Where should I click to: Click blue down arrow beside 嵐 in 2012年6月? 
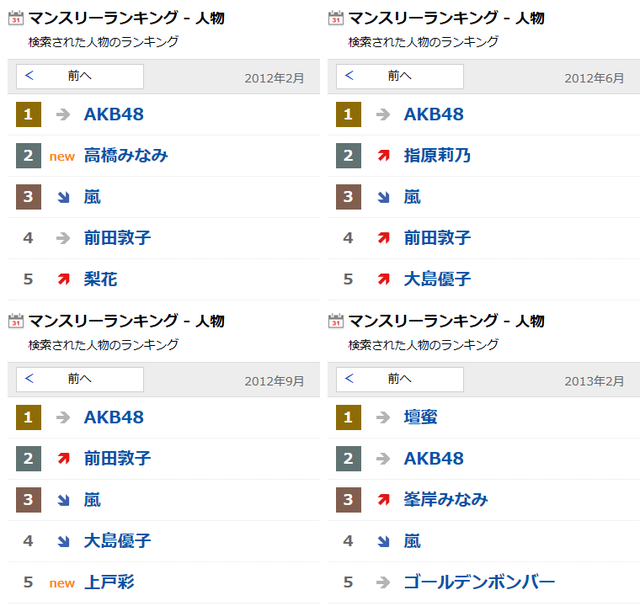click(x=383, y=197)
